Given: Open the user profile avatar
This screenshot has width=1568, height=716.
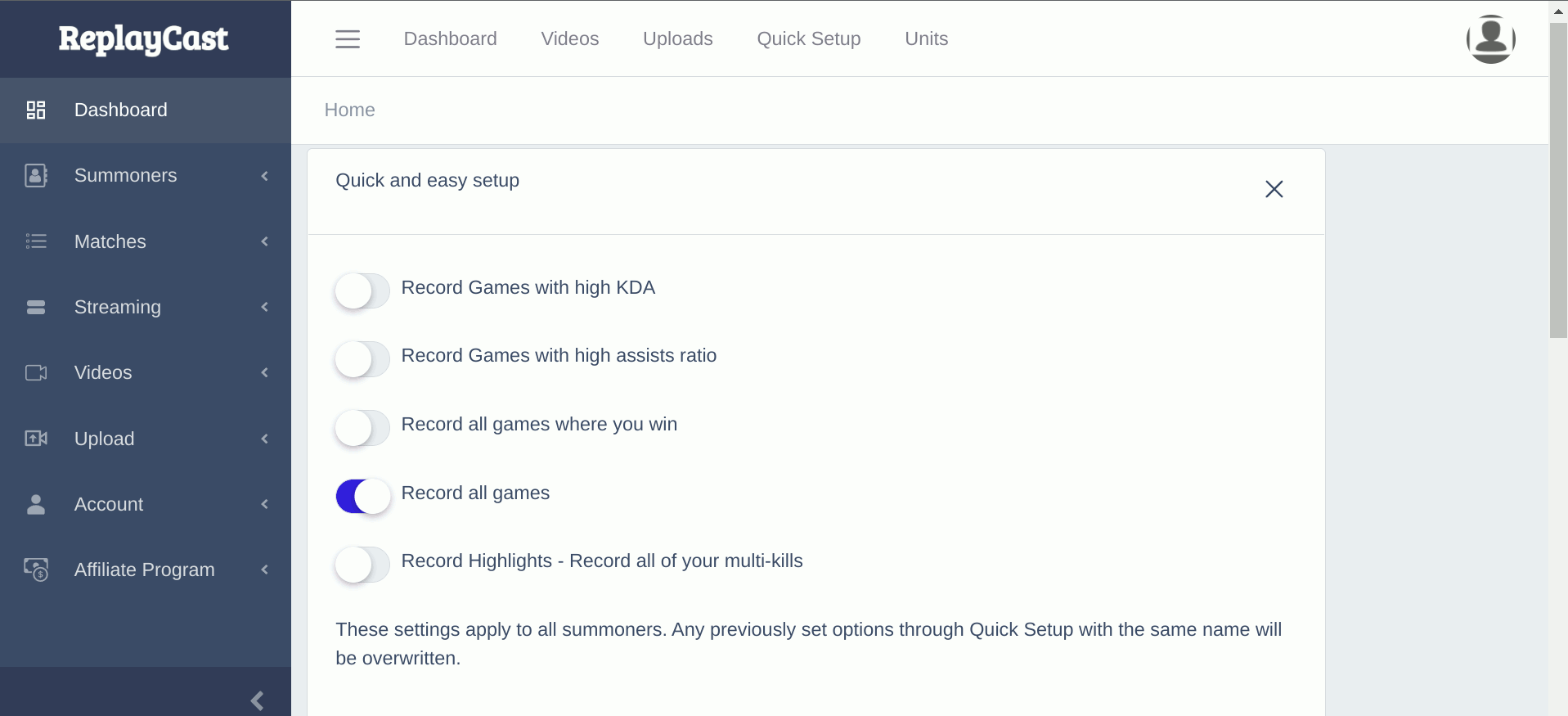Looking at the screenshot, I should pos(1490,38).
